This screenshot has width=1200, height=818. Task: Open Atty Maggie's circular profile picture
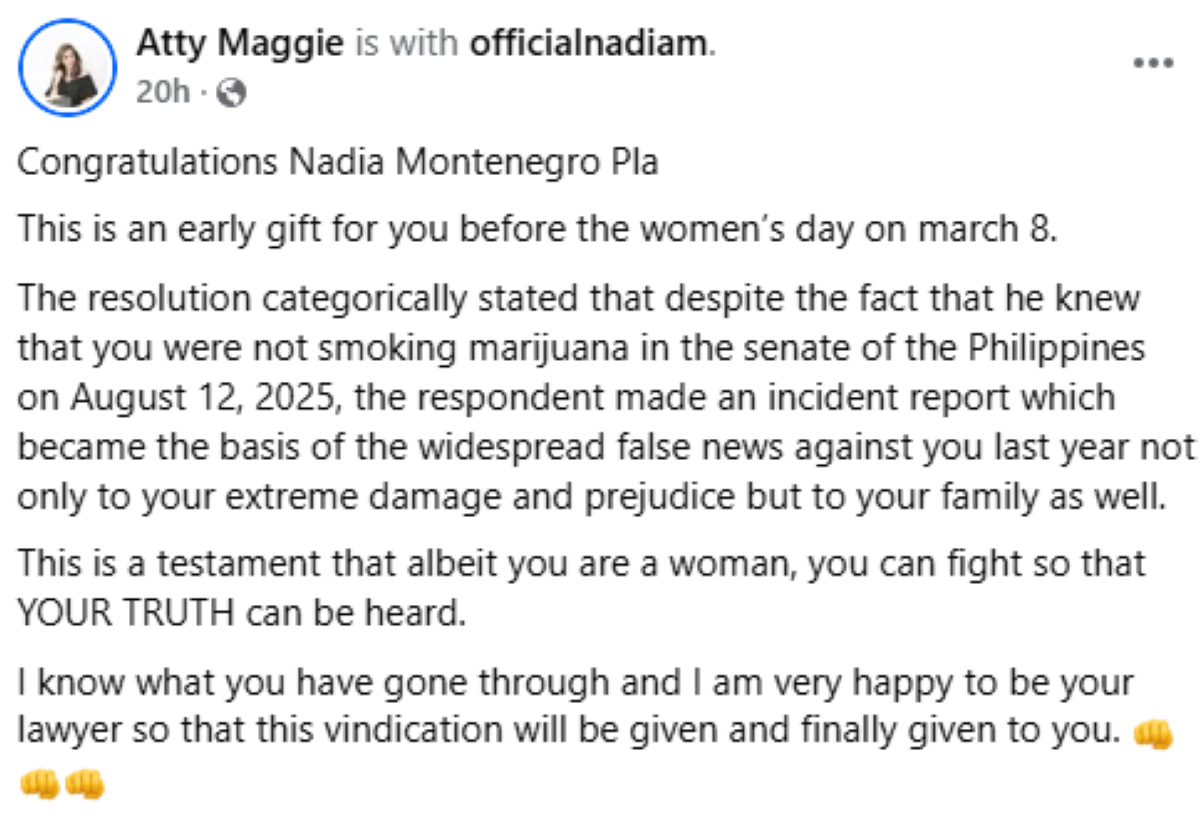(68, 67)
